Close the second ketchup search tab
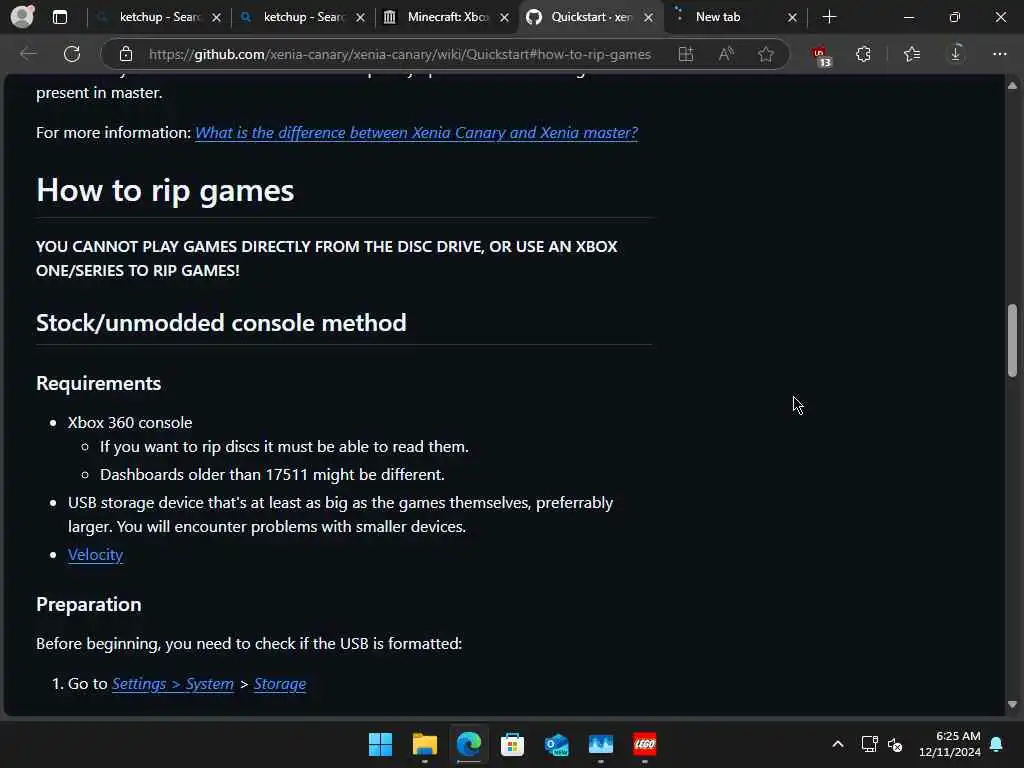Screen dimensions: 1024x768 tap(360, 18)
